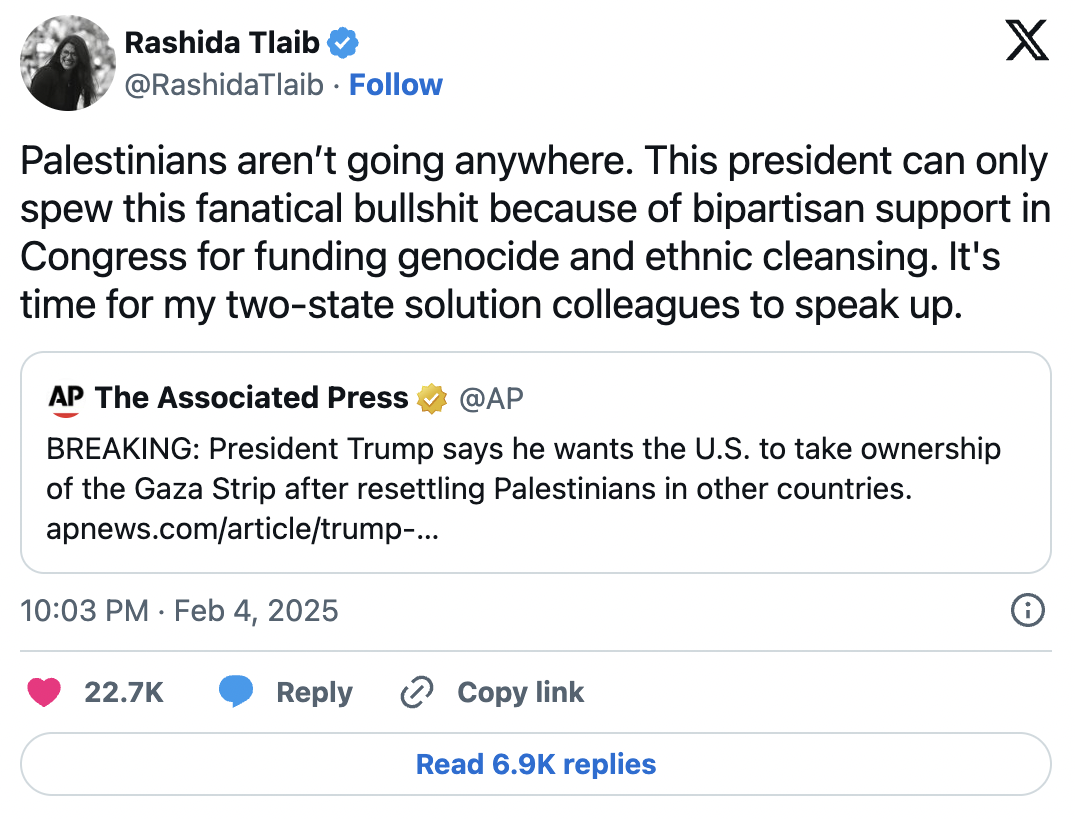This screenshot has width=1075, height=819.
Task: Click the gold verified badge next to AP
Action: pos(432,399)
